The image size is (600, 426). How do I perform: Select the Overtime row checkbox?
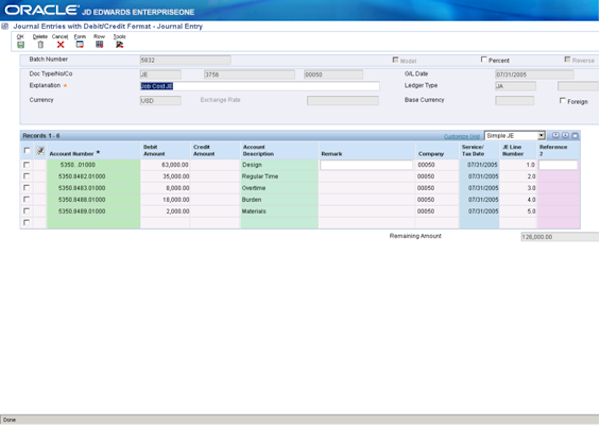(26, 188)
